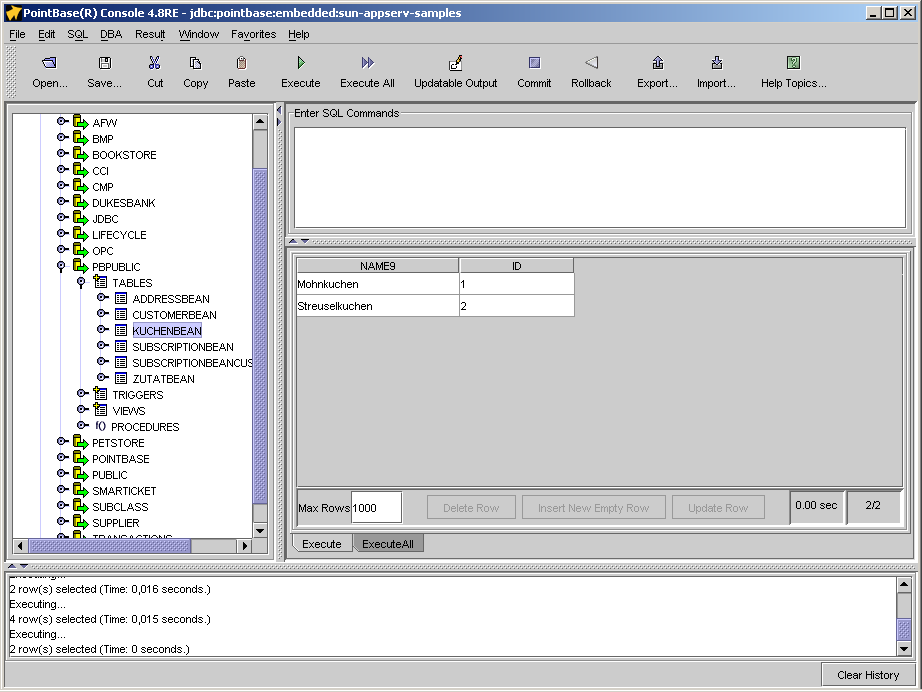
Task: Click the Clear History button
Action: [868, 675]
